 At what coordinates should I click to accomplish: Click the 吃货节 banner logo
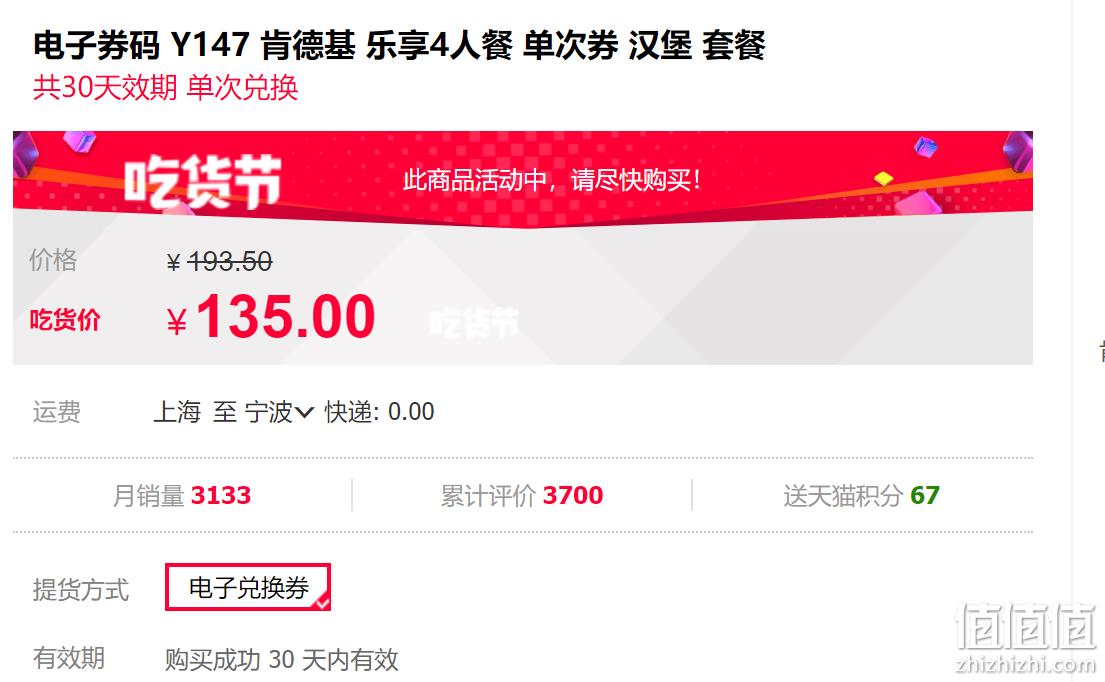203,181
